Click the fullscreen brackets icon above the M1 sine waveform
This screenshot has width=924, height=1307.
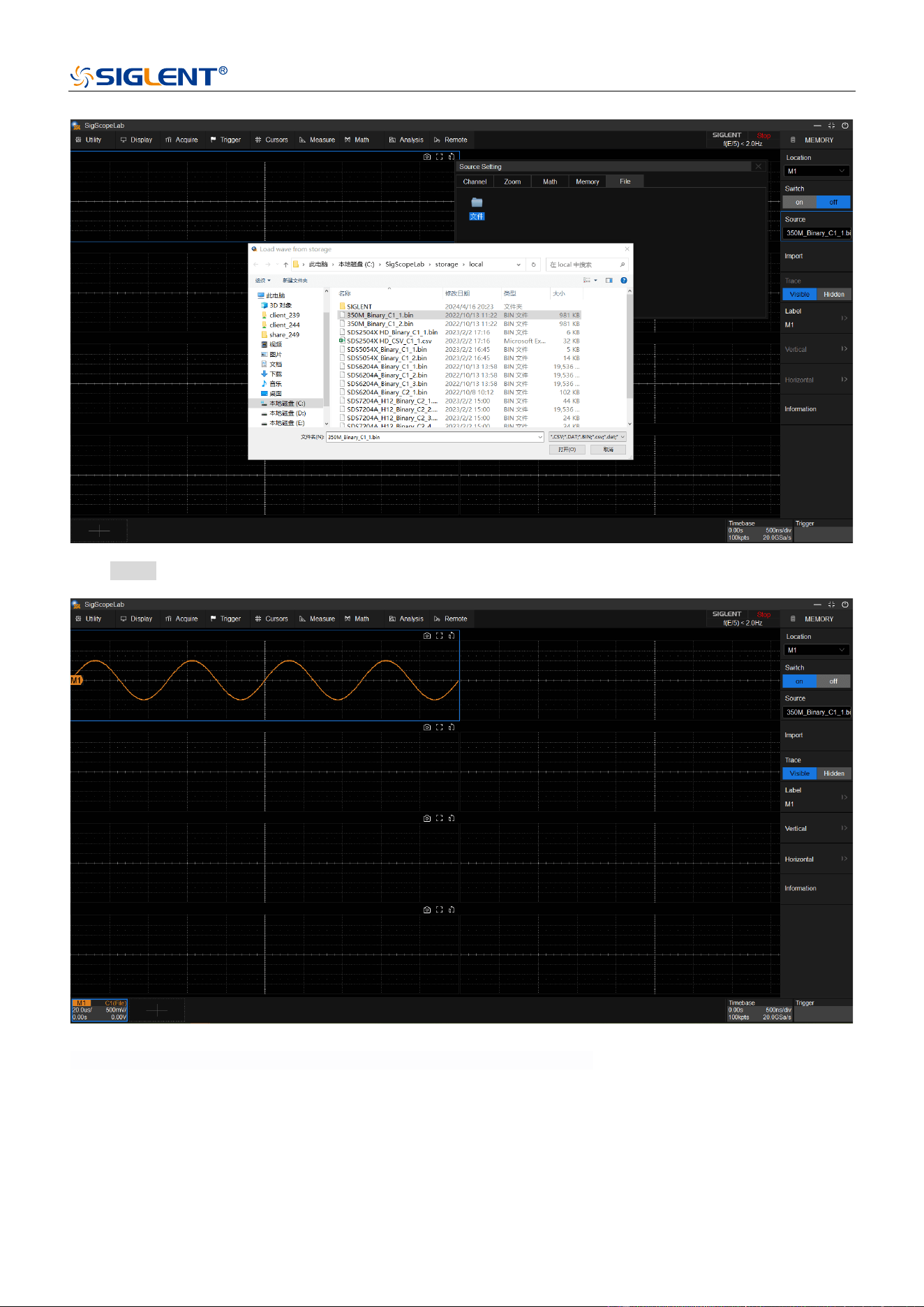(x=440, y=635)
